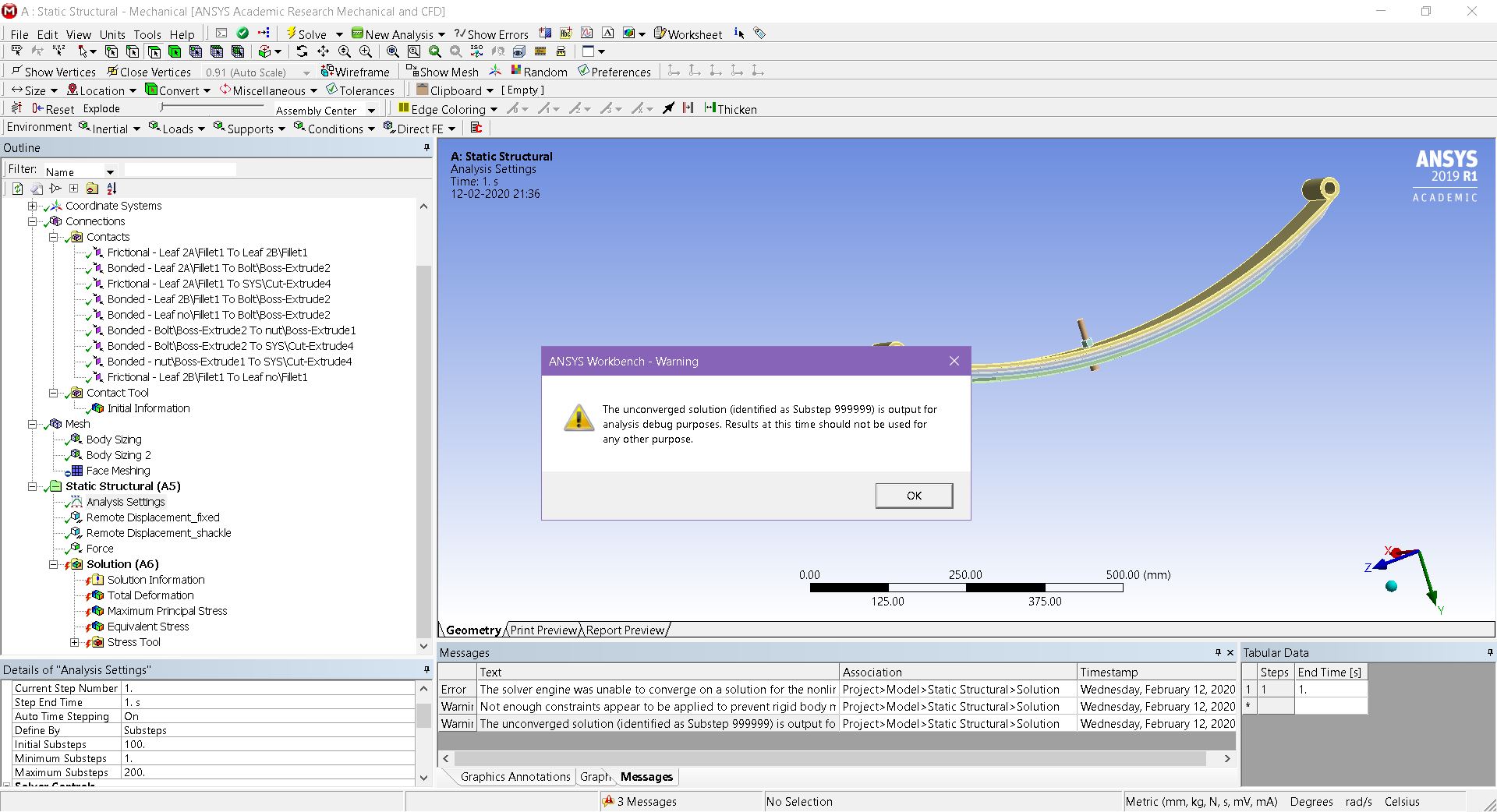
Task: Click OK in the warning dialog
Action: 914,496
